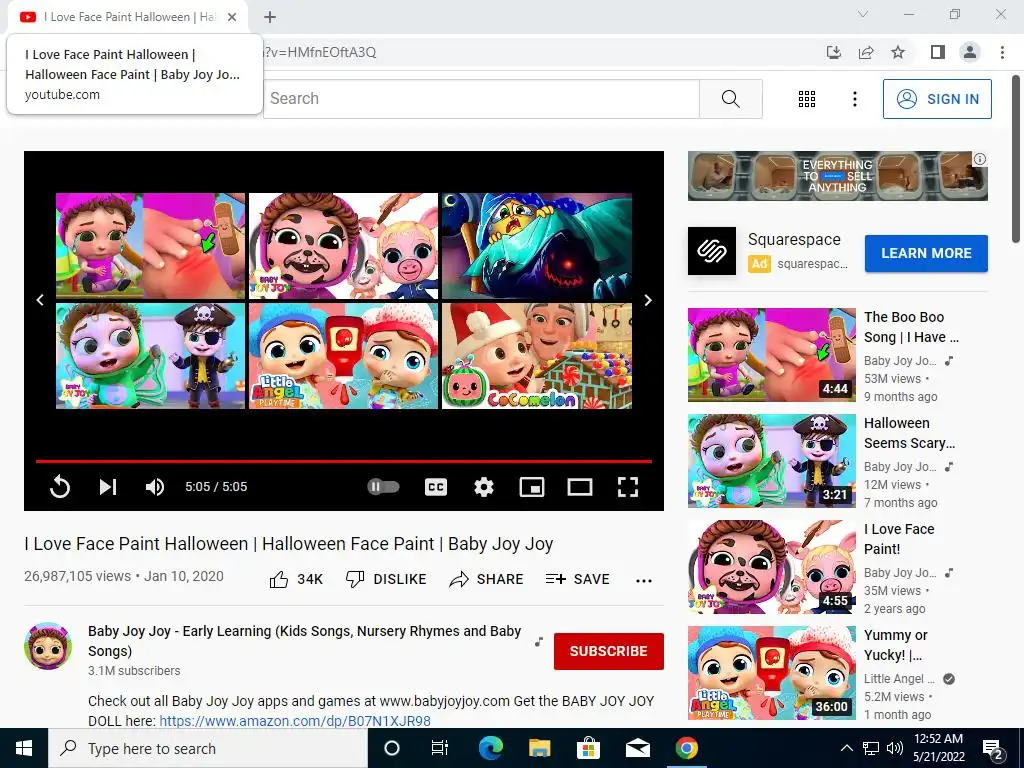Viewport: 1024px width, 768px height.
Task: Open I Love Face Paint! sidebar thumbnail
Action: click(772, 567)
